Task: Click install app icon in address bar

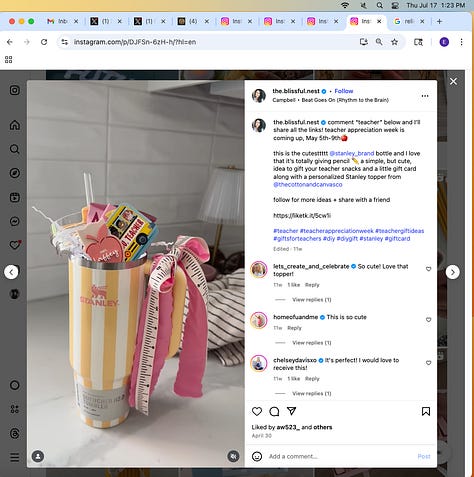Action: point(364,42)
